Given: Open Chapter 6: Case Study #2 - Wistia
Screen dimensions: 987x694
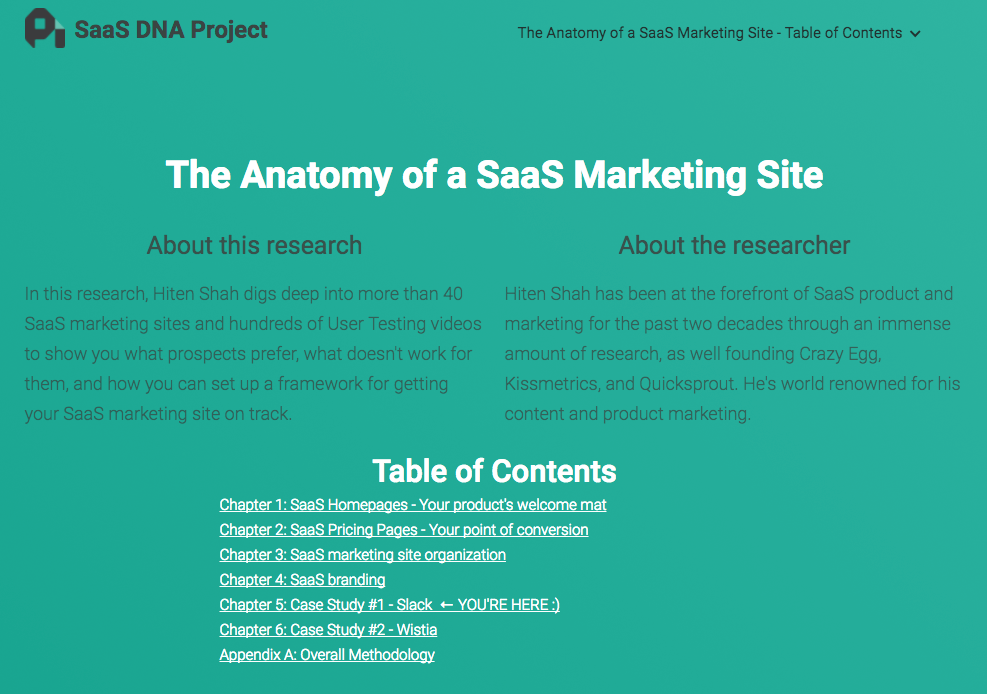Looking at the screenshot, I should 328,630.
